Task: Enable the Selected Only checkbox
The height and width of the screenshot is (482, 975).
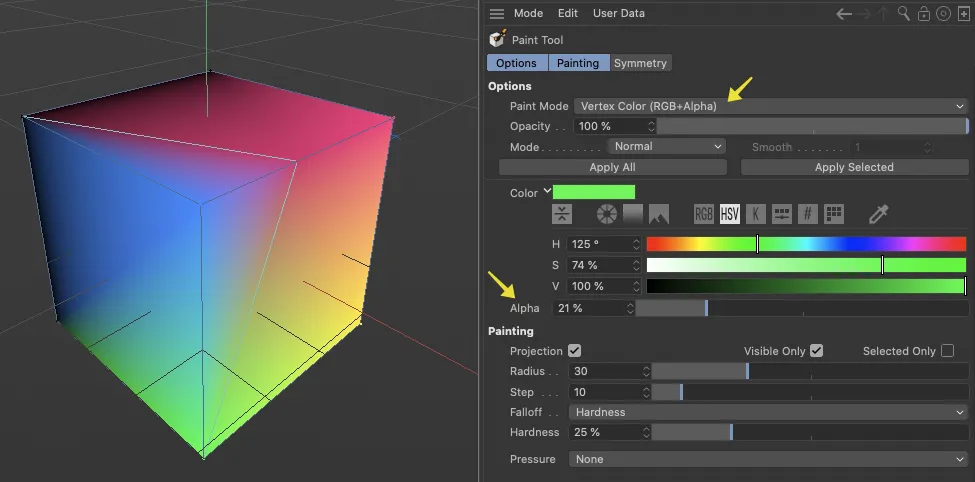Action: click(x=947, y=351)
